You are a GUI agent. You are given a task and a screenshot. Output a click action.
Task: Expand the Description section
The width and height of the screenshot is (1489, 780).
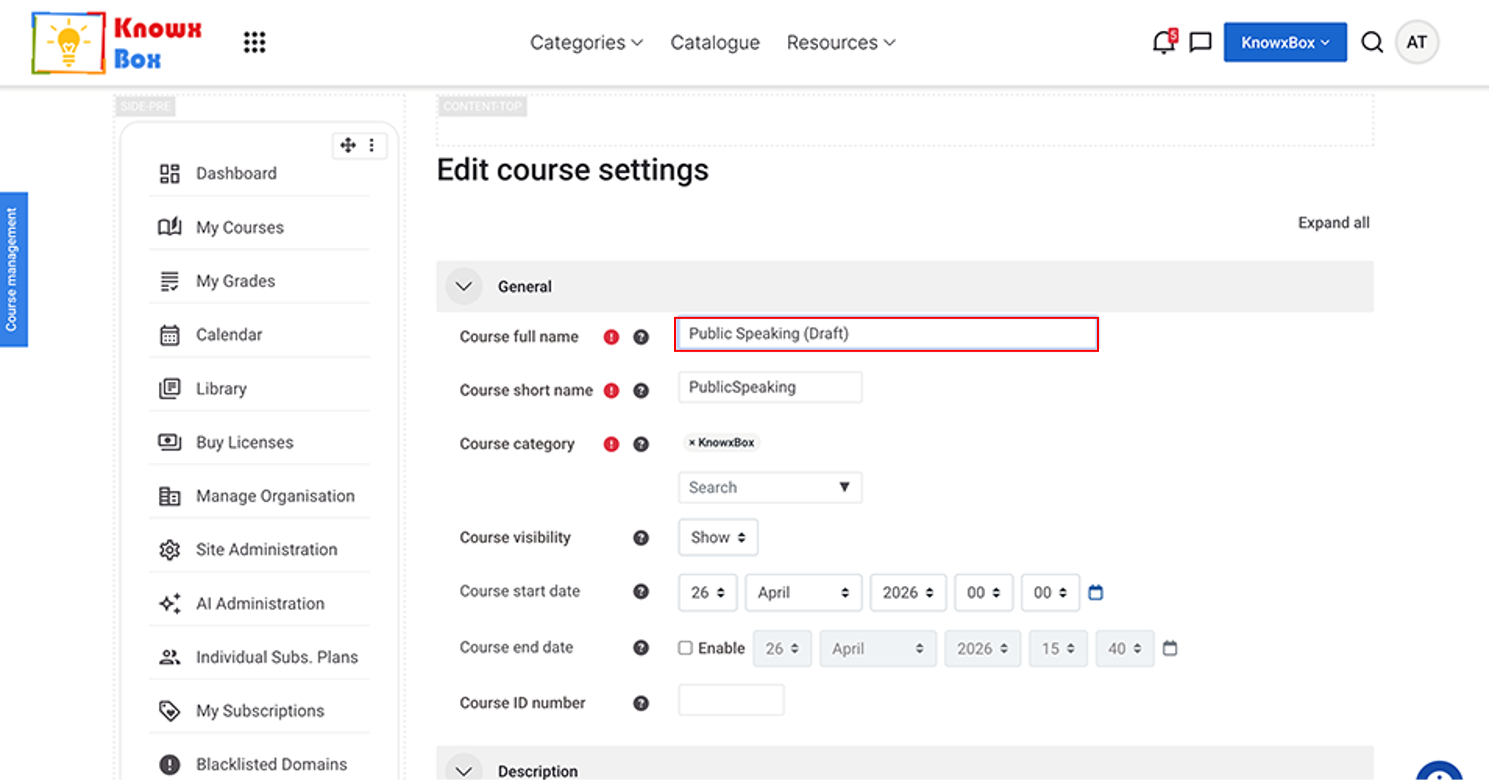click(x=463, y=770)
